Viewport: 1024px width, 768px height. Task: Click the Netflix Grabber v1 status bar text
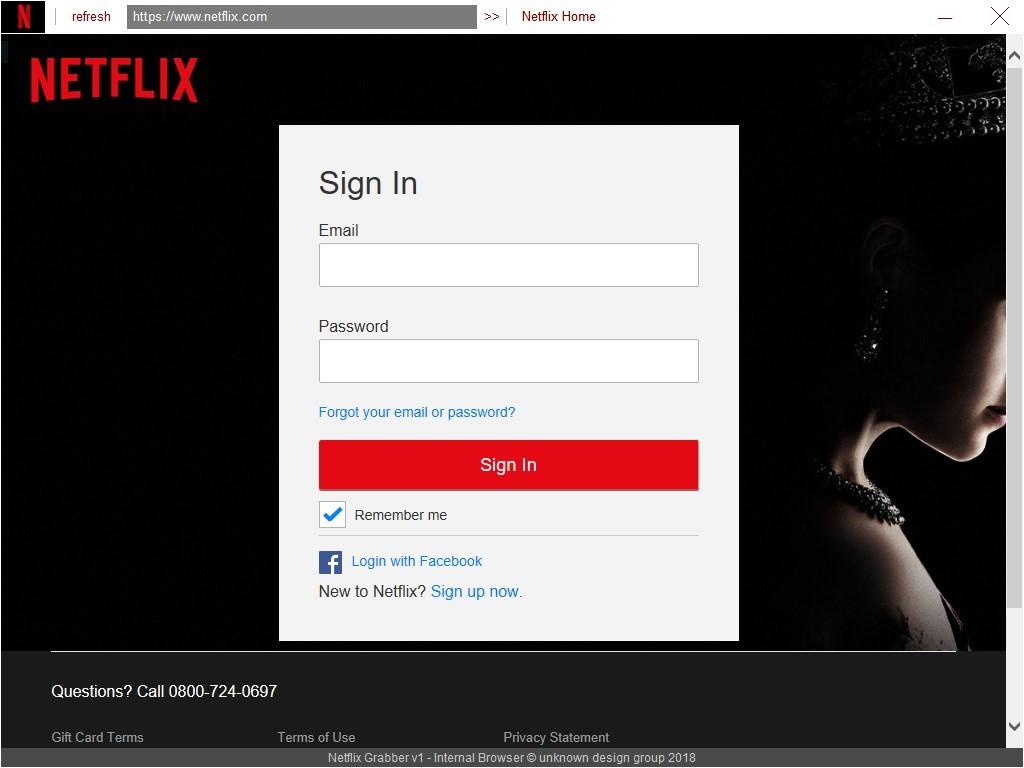pos(511,758)
